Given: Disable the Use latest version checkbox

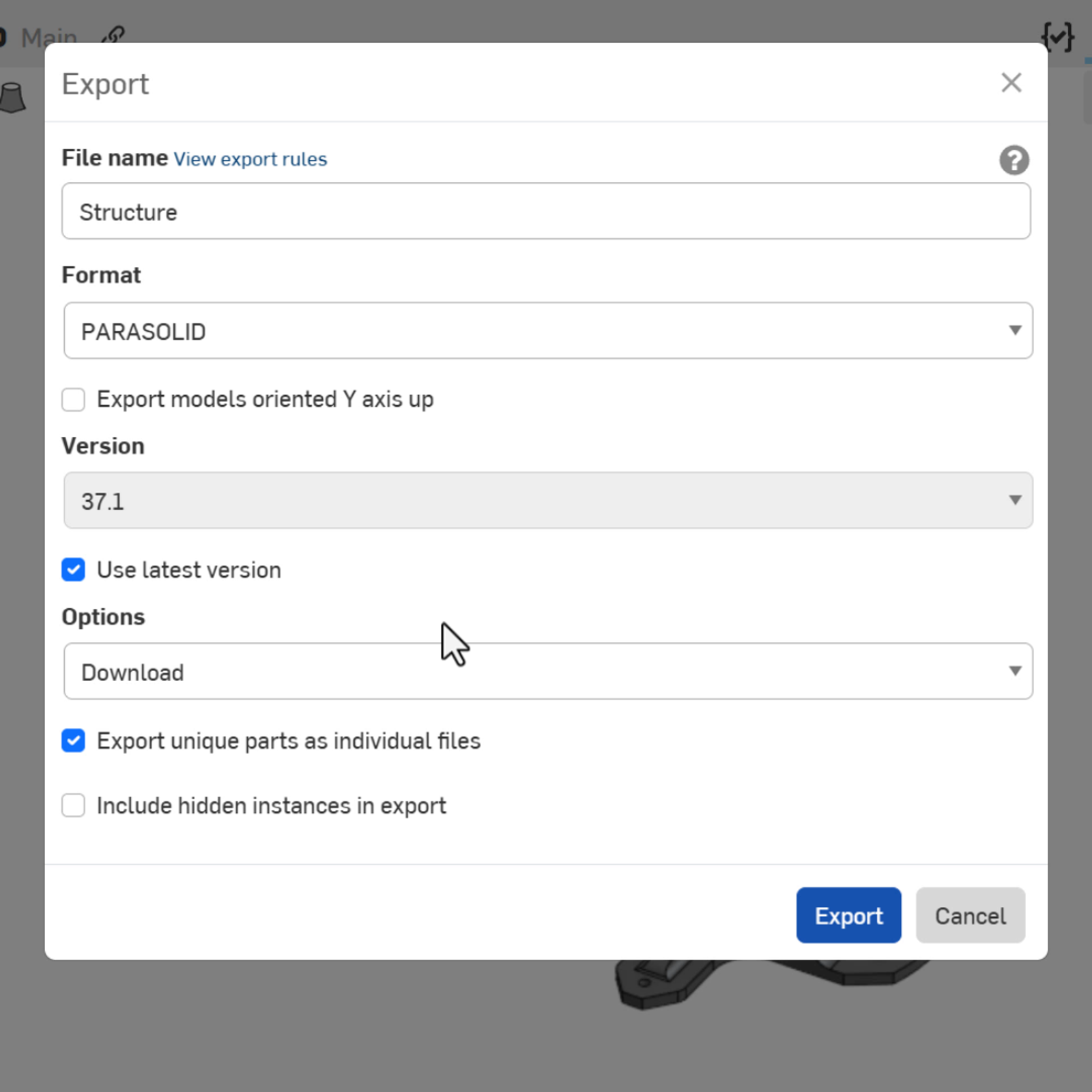Looking at the screenshot, I should (73, 570).
